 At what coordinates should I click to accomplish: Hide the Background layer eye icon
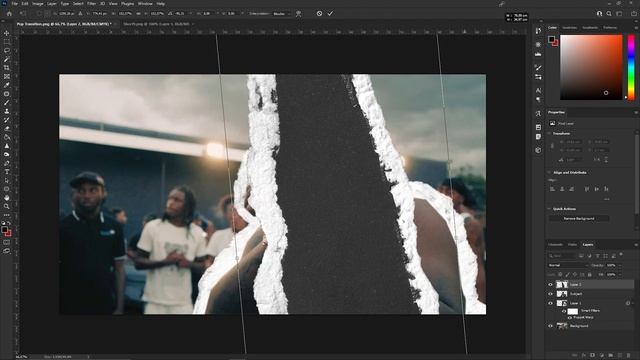click(550, 326)
